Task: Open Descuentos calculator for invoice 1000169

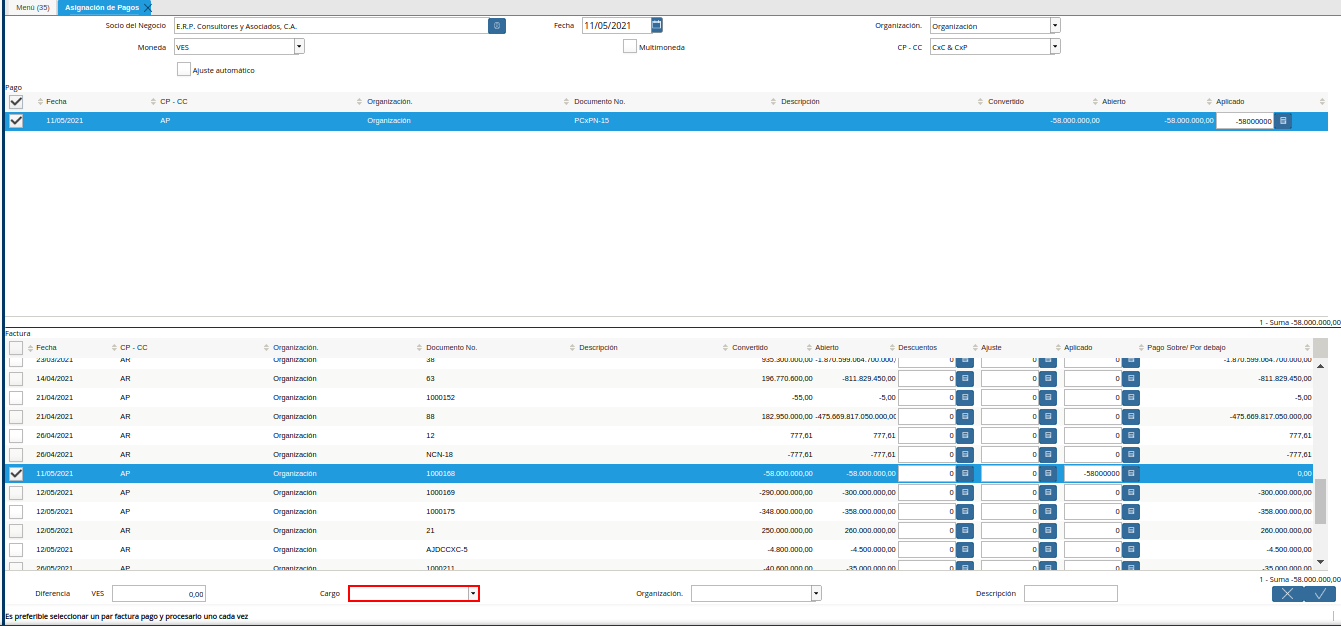Action: coord(965,493)
